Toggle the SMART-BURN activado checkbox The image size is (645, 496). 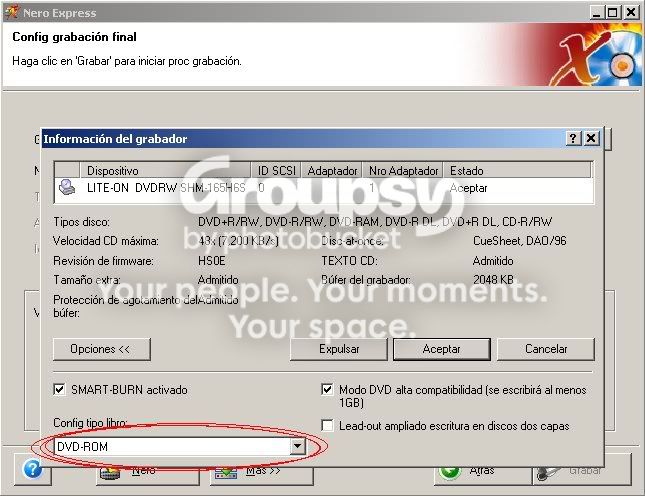click(59, 389)
